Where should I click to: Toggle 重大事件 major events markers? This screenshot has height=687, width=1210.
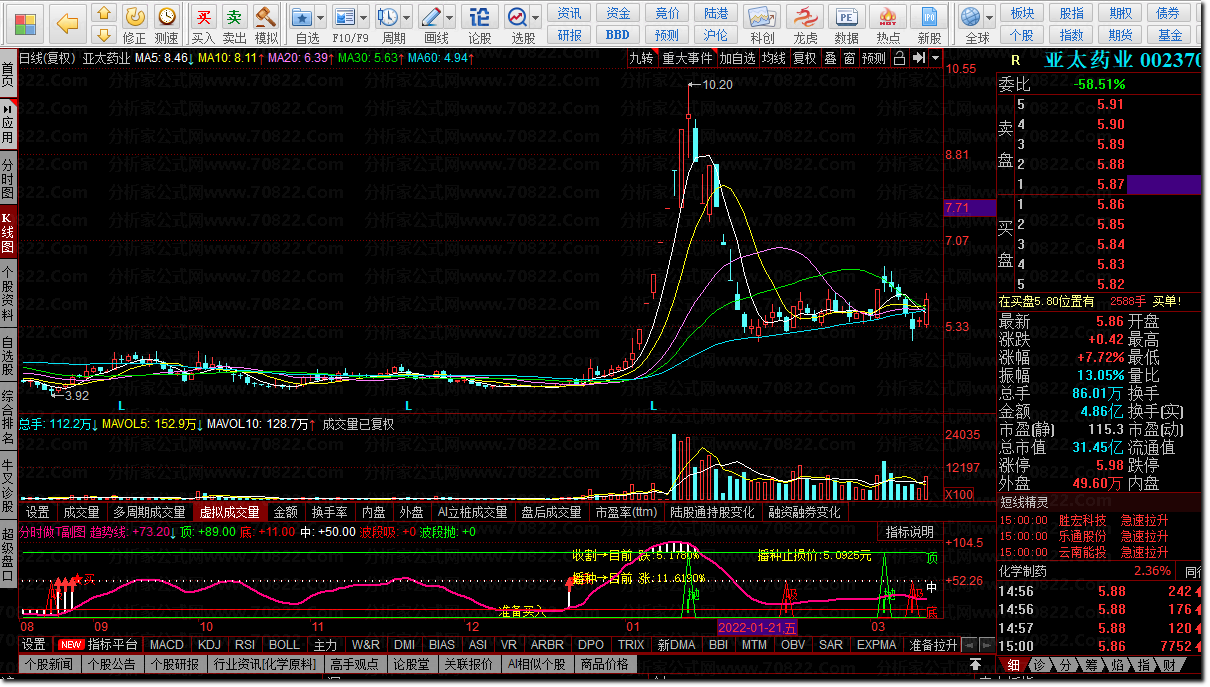click(x=687, y=59)
